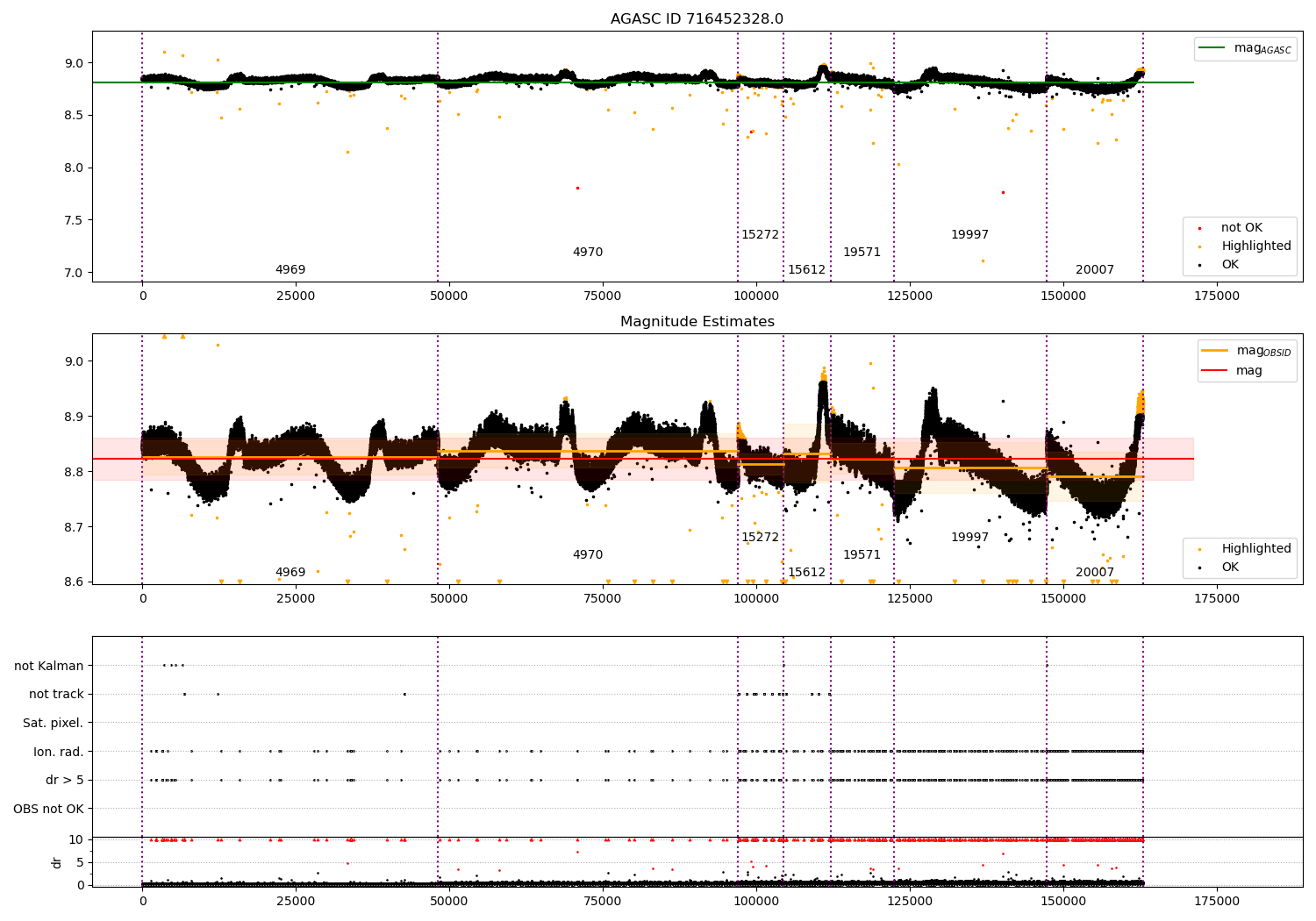Image resolution: width=1316 pixels, height=921 pixels.
Task: Click the 'dr > 5' row label
Action: click(x=65, y=780)
